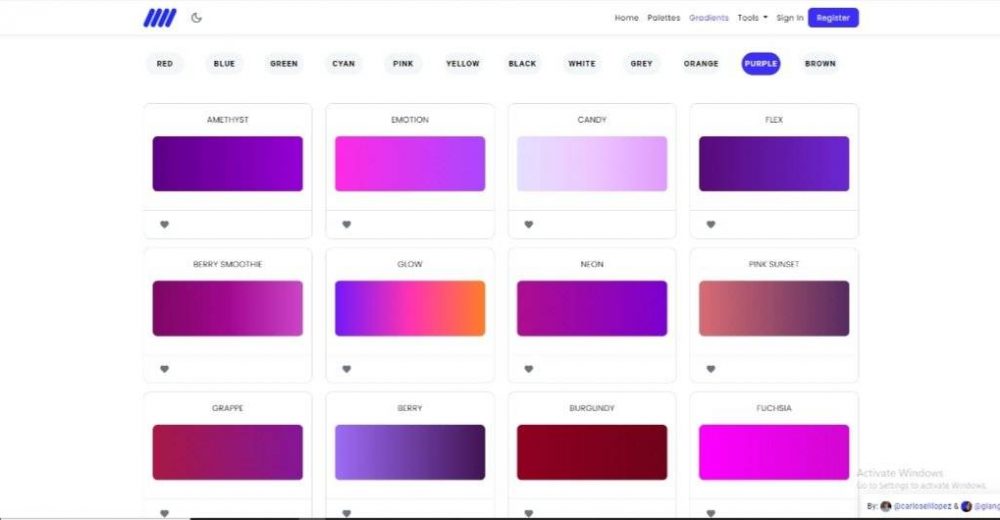The image size is (1000, 520).
Task: Like the Berry Smoothie gradient
Action: pyautogui.click(x=165, y=369)
